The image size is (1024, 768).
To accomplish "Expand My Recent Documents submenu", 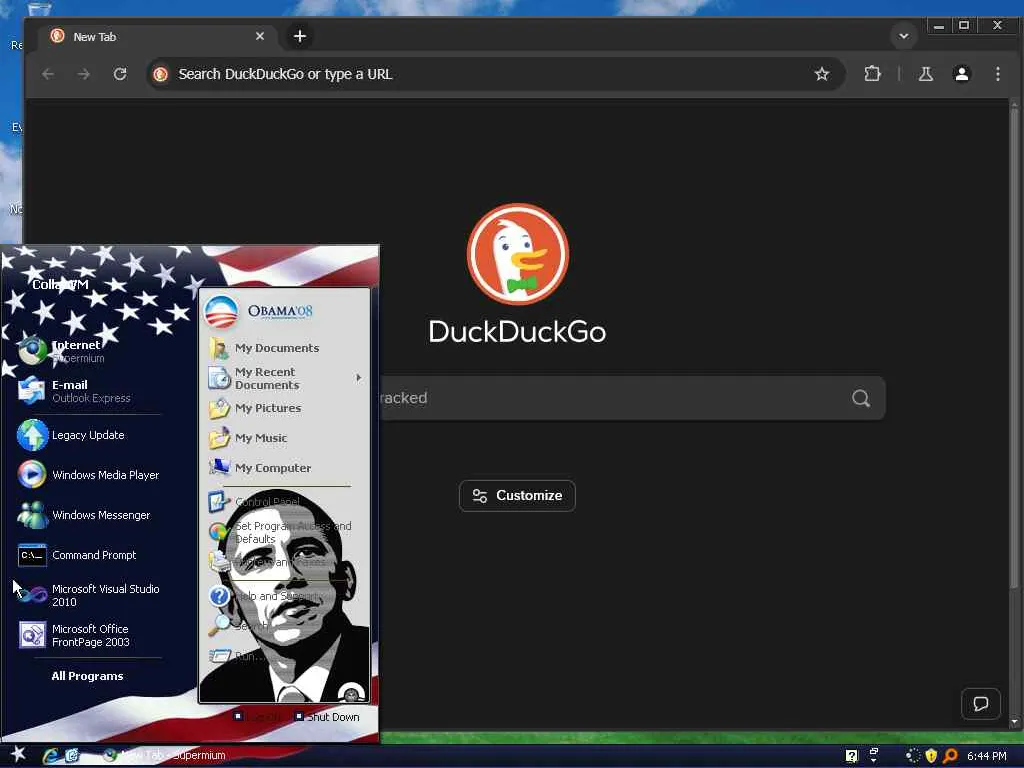I will point(285,378).
